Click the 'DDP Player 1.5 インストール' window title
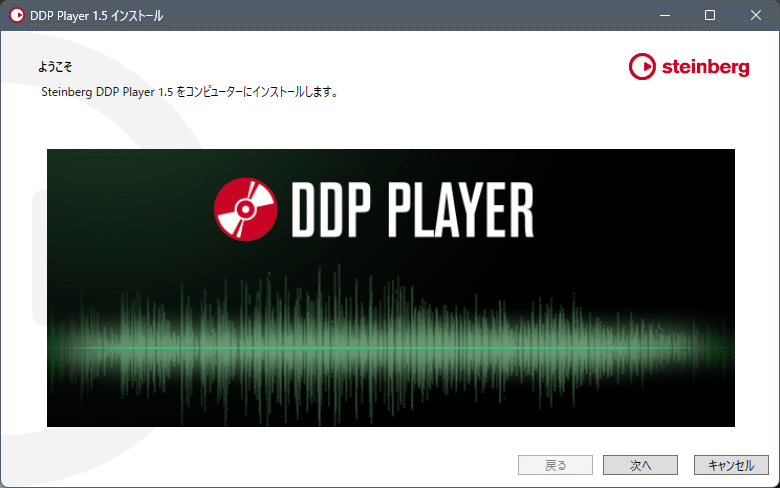780x488 pixels. pyautogui.click(x=97, y=15)
